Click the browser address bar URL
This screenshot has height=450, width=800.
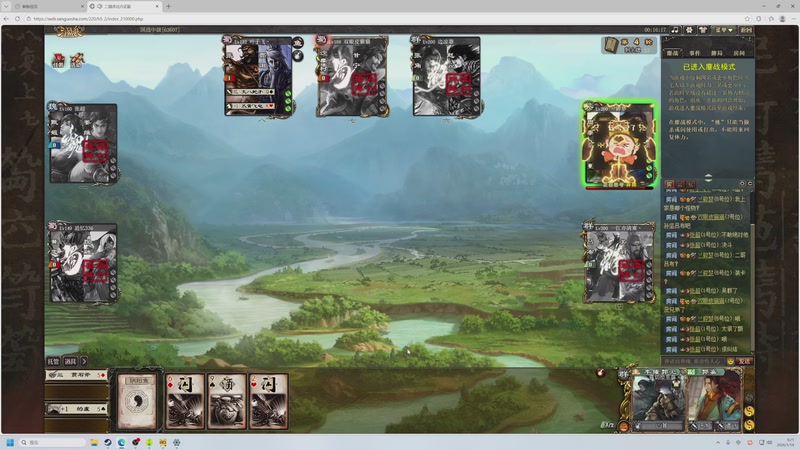pyautogui.click(x=88, y=18)
